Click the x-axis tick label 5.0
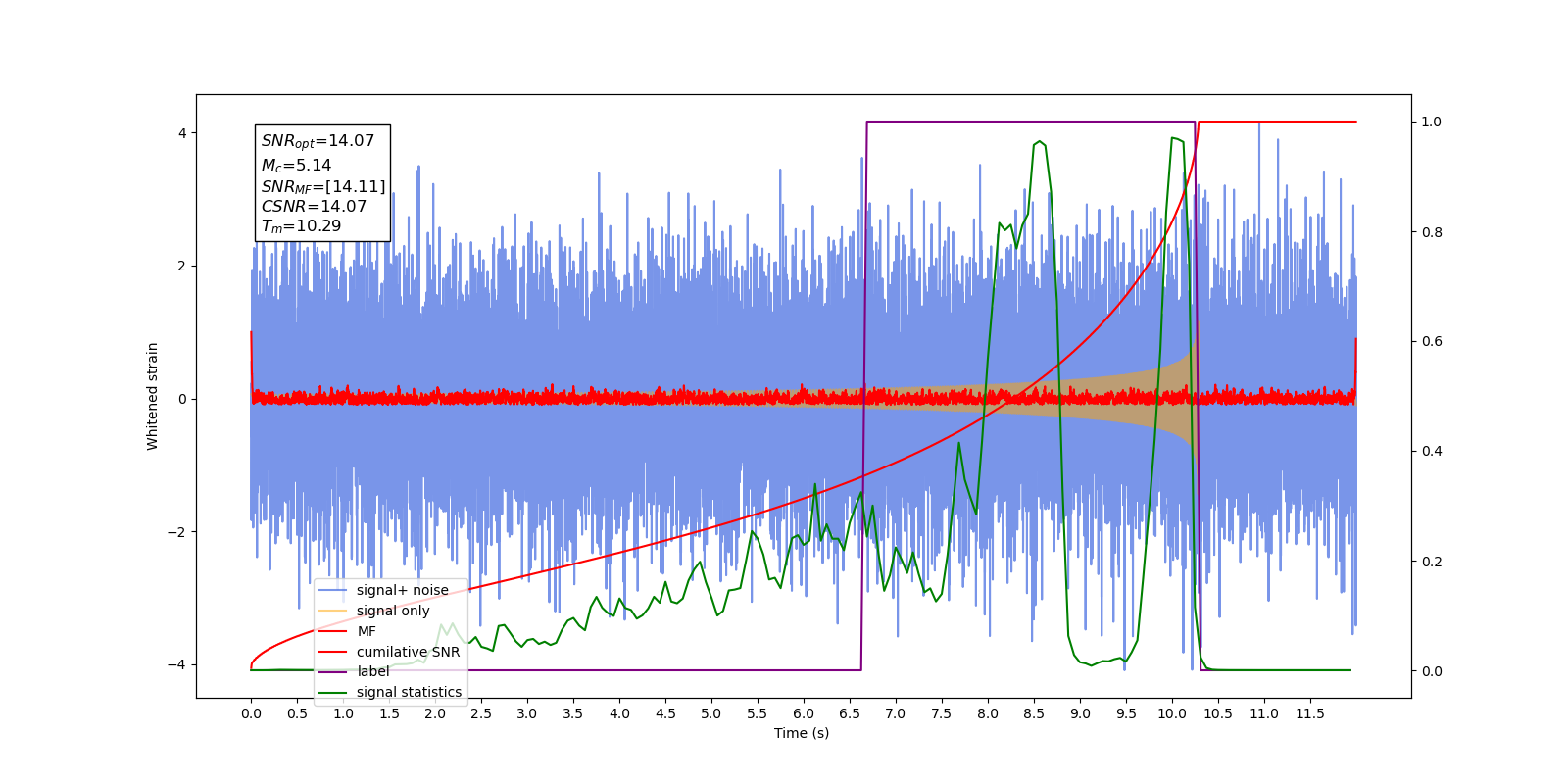 pos(711,713)
